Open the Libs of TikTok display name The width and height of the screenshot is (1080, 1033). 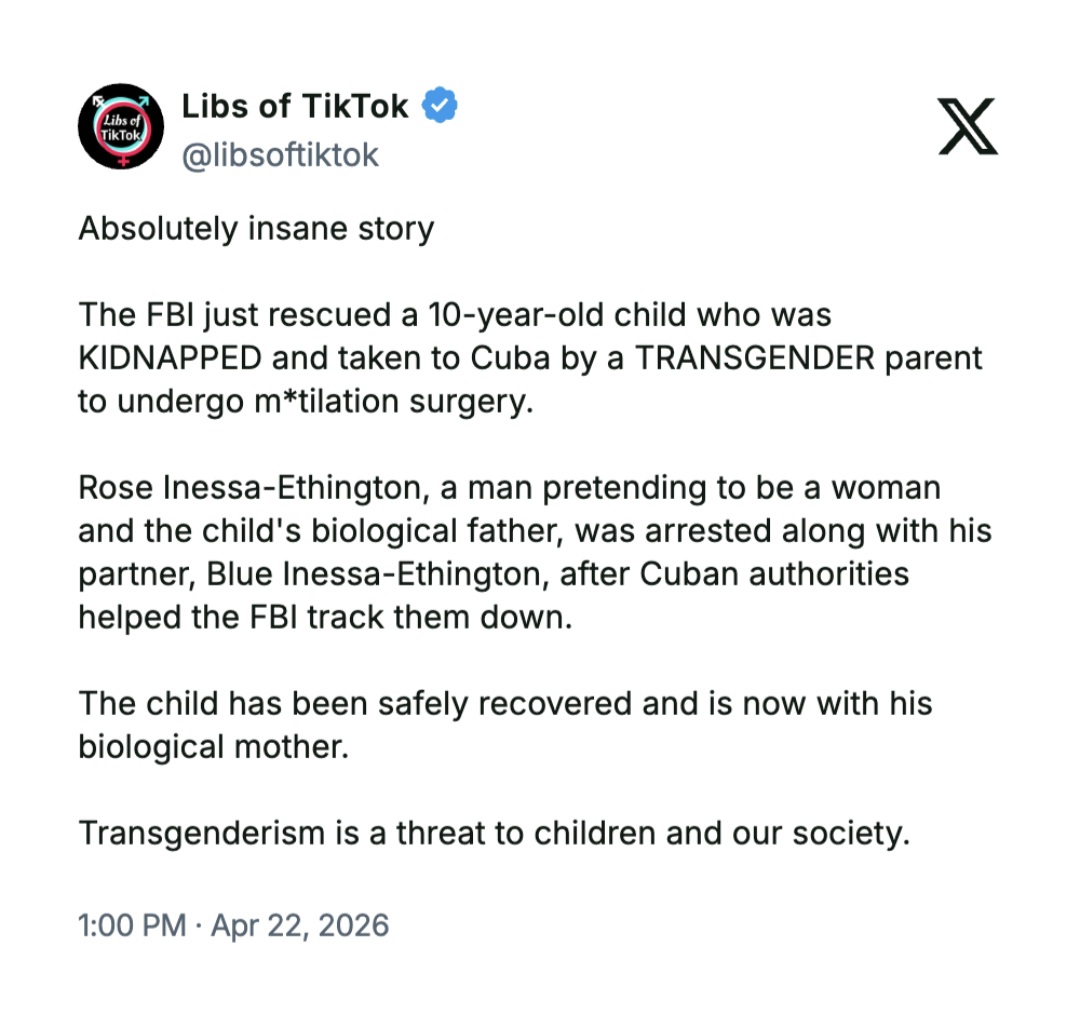(296, 106)
